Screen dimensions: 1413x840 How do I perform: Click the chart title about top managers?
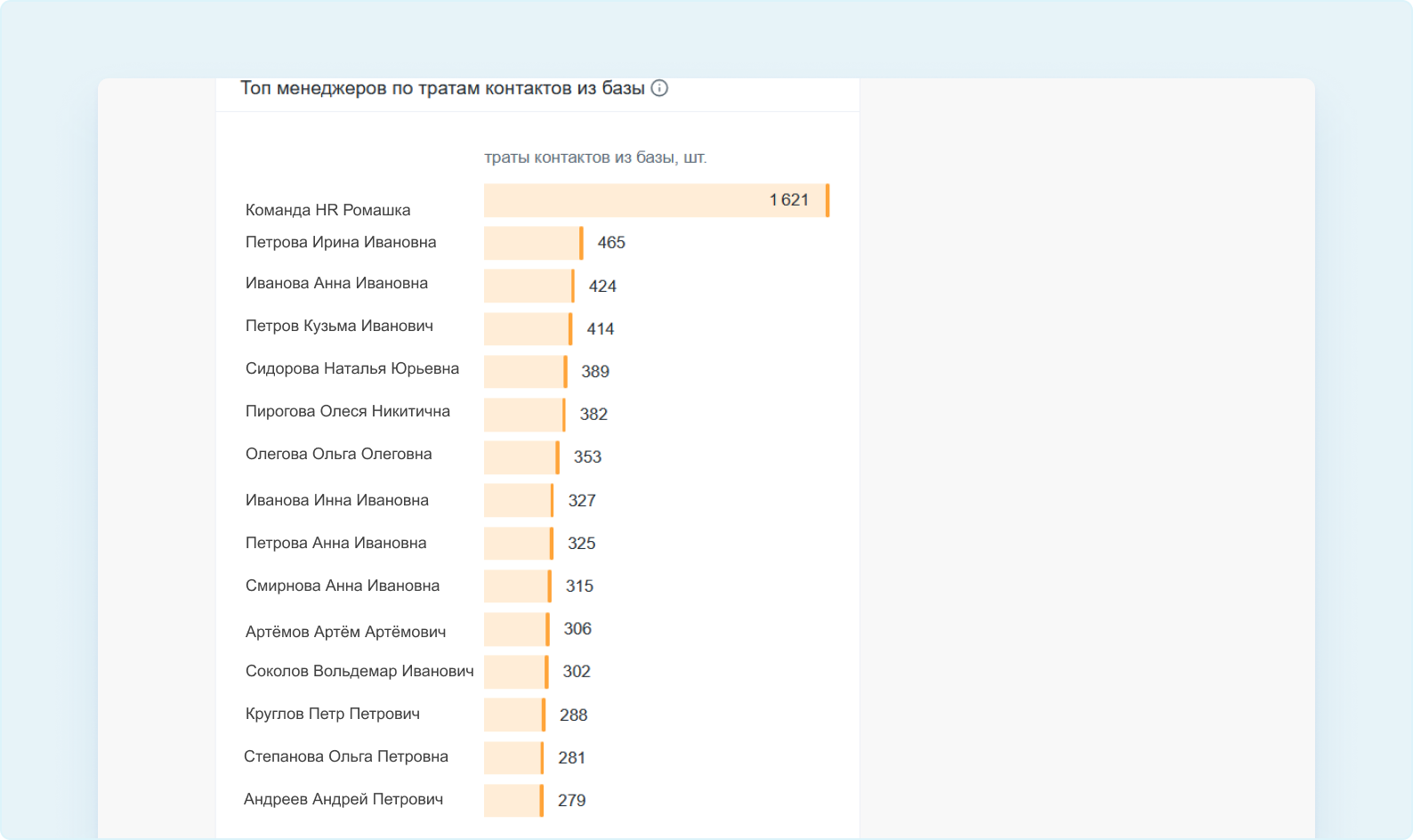pos(442,88)
